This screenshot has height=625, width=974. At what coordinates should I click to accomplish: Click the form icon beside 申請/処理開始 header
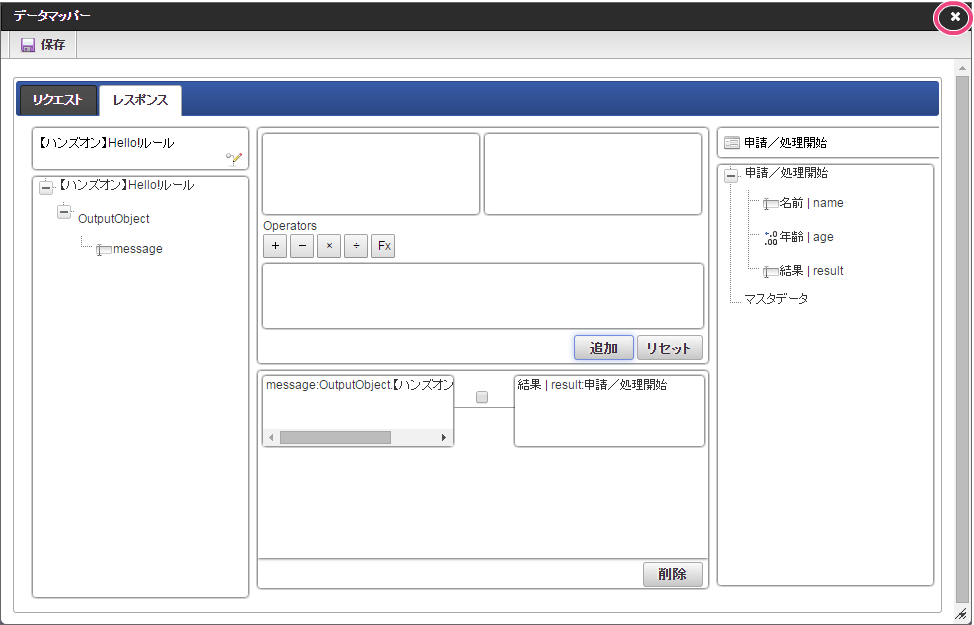732,143
